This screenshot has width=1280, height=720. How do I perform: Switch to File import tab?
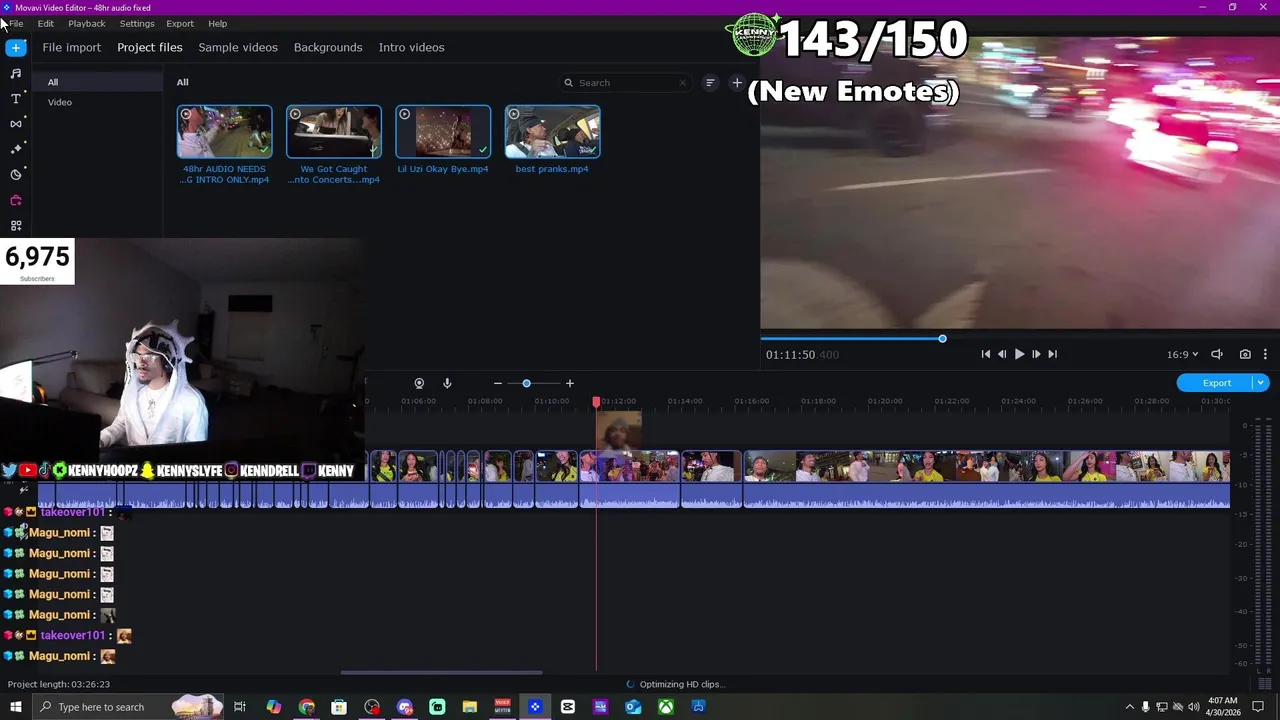(x=71, y=47)
